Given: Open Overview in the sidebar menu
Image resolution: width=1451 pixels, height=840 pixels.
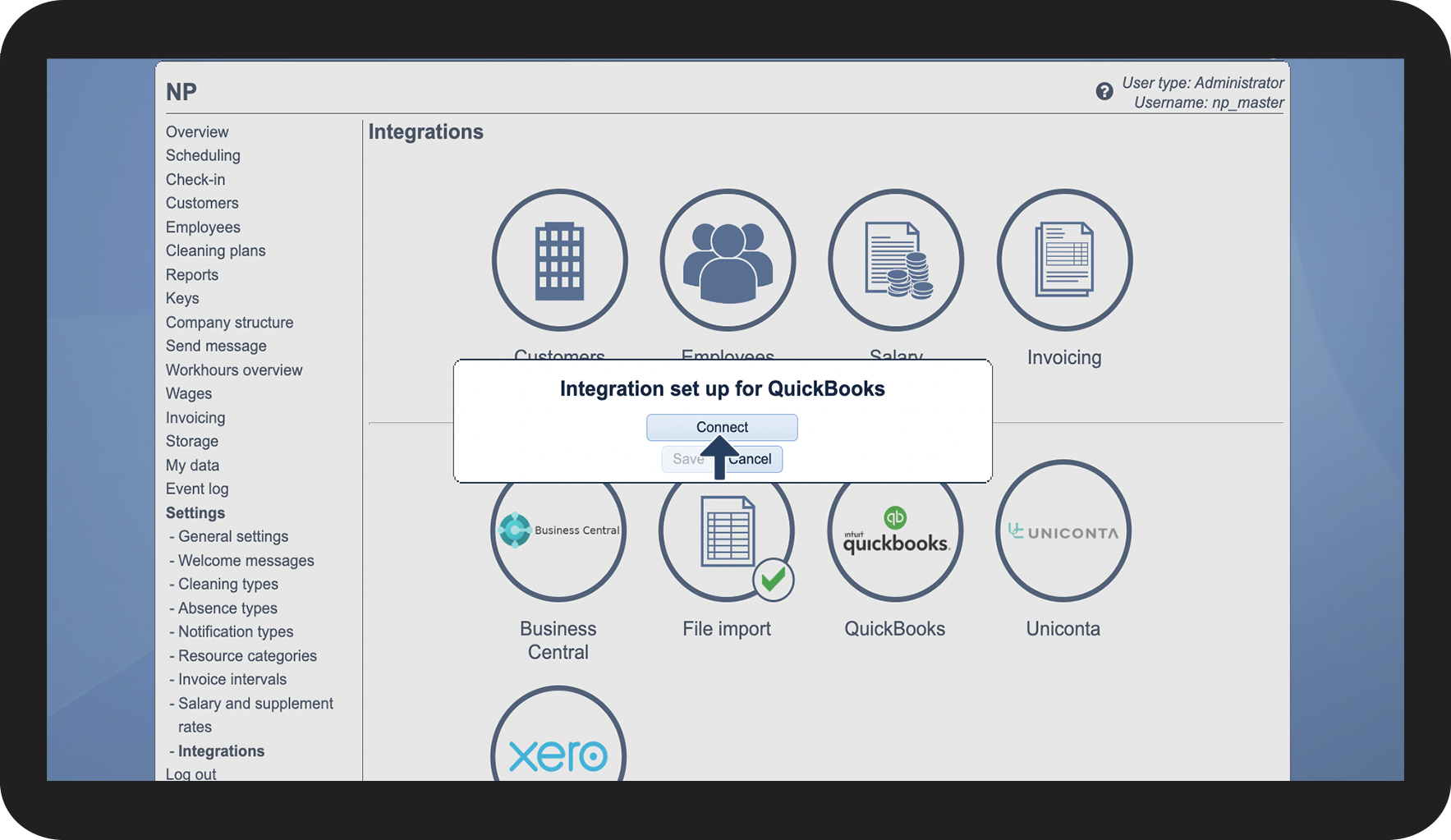Looking at the screenshot, I should point(197,132).
